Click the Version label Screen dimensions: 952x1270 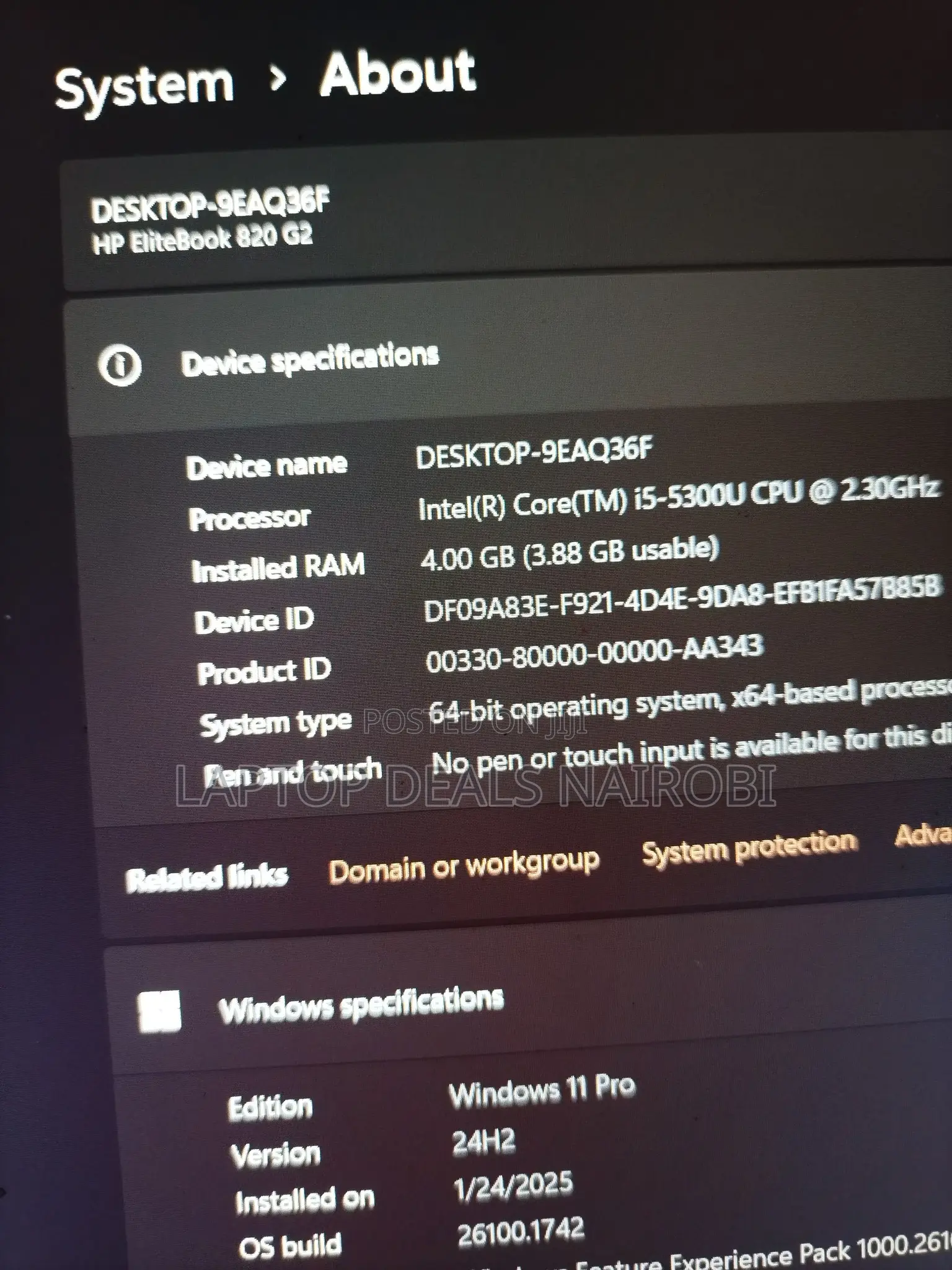[x=275, y=1155]
